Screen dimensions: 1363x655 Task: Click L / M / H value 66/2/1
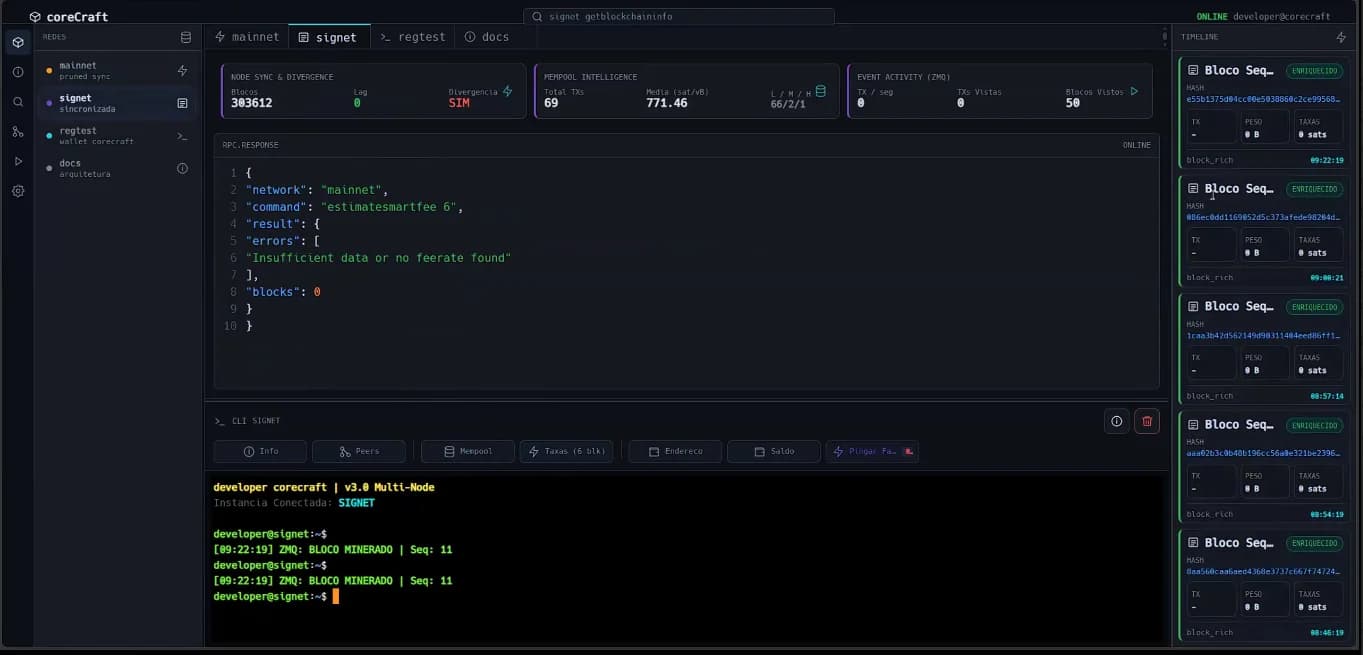coord(790,104)
